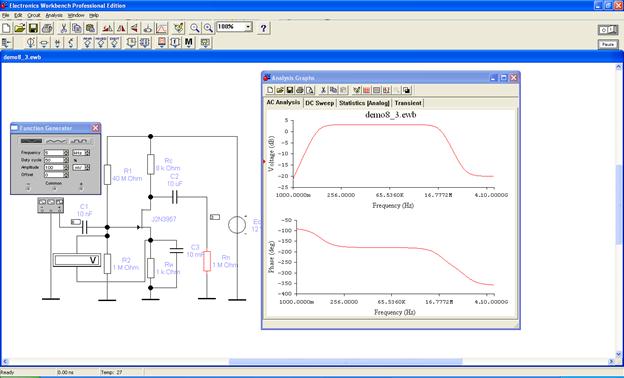Click the component properties icon
This screenshot has height=378, width=624.
179,28
